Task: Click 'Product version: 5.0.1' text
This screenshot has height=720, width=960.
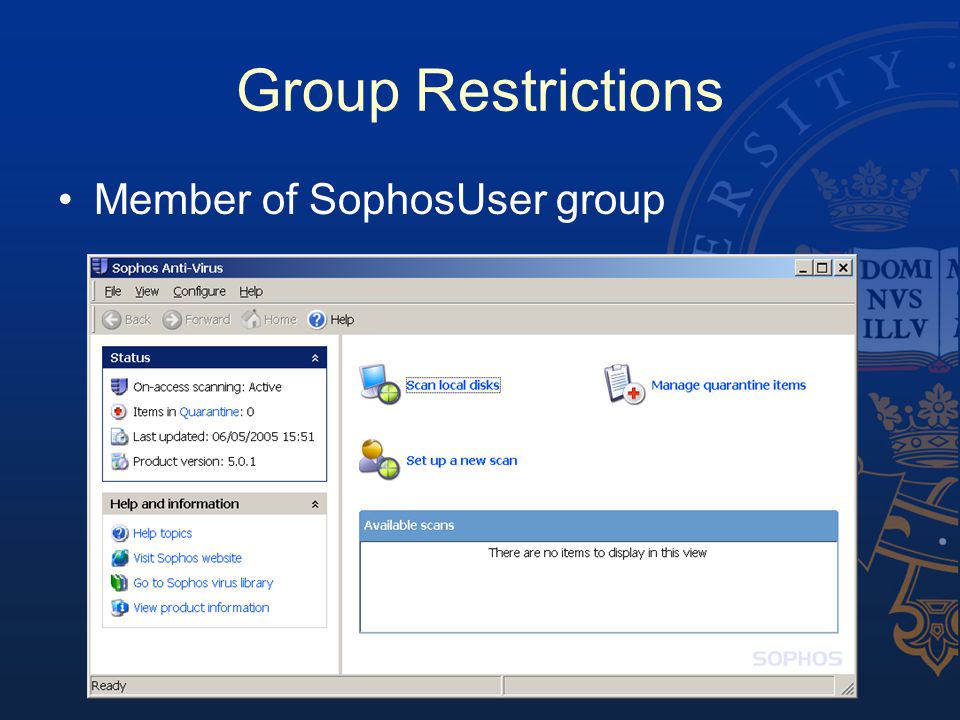Action: pos(194,461)
